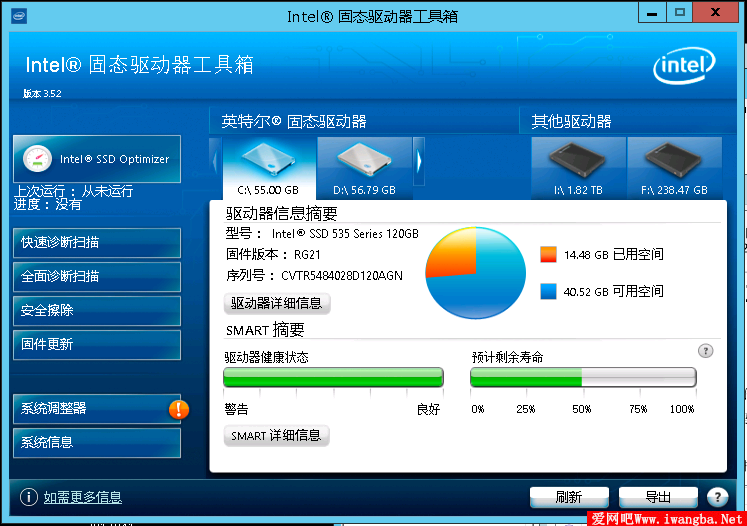Click 14.48 GB 已用空间 label

coord(614,254)
